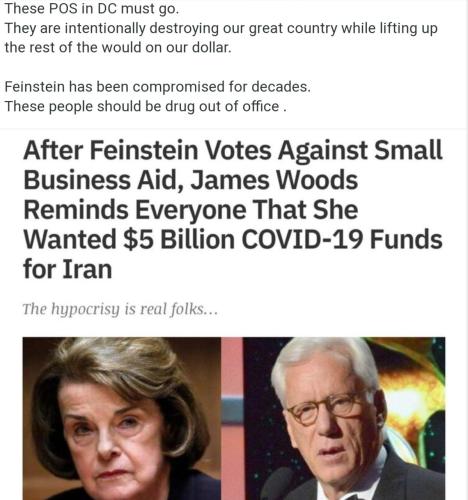
Task: Click headline line "Business Aid, James Woods"
Action: pos(190,180)
